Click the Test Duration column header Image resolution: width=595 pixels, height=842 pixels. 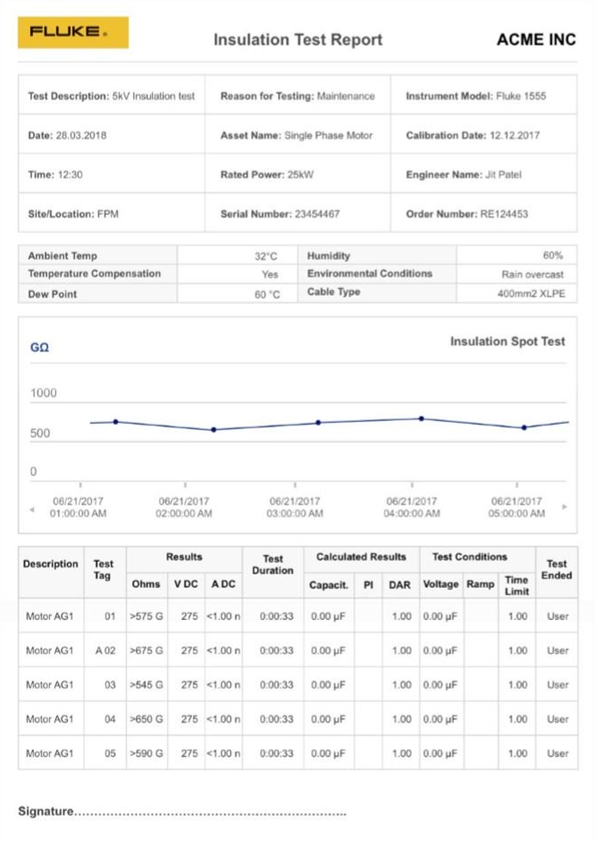[273, 564]
